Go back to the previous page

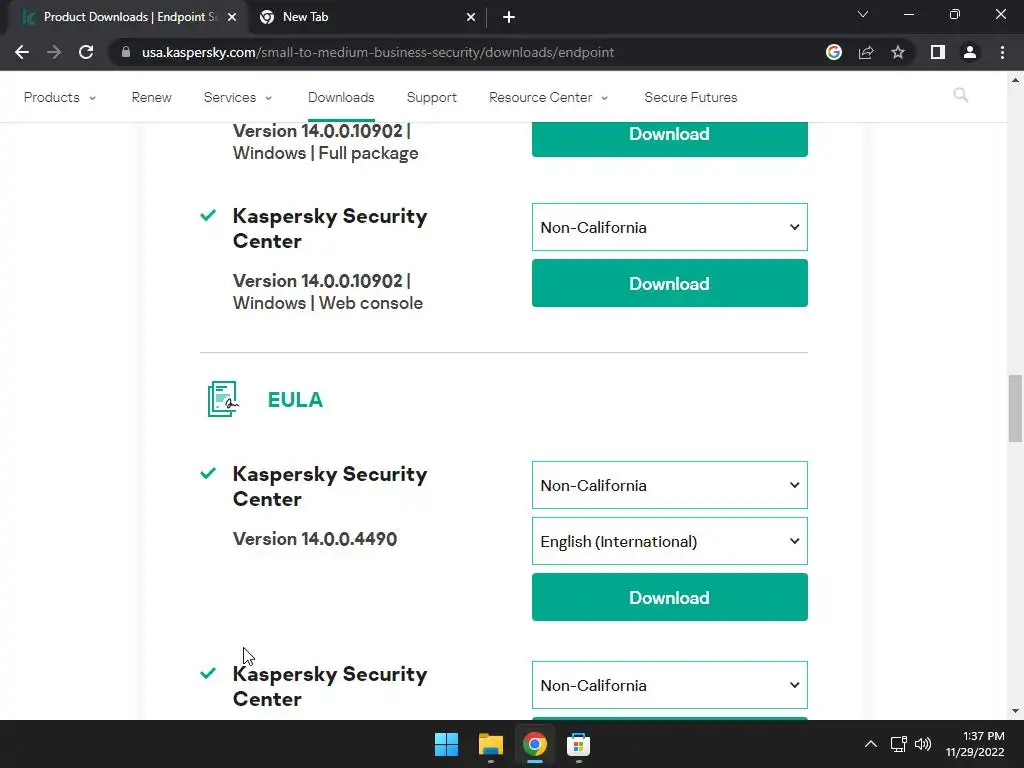click(22, 52)
